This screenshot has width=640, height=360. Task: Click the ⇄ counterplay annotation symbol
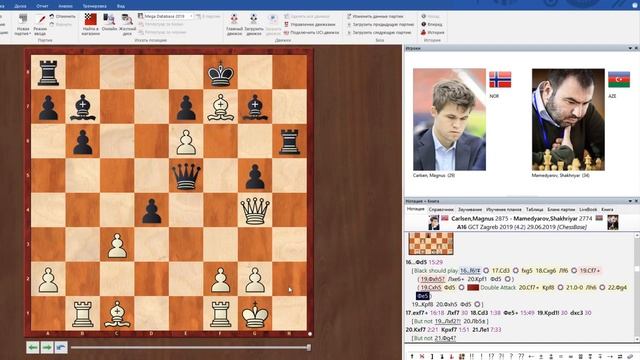point(620,356)
